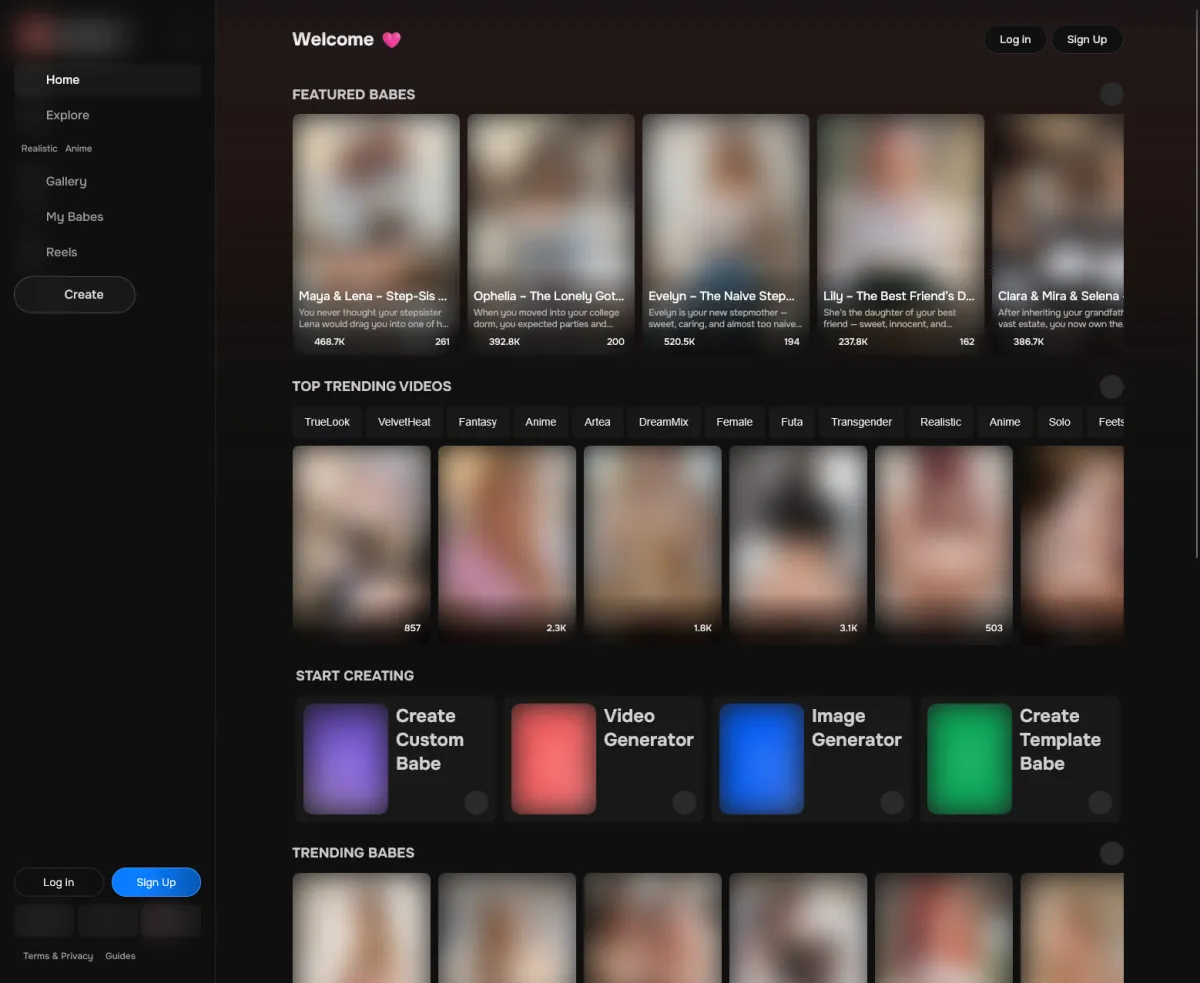Image resolution: width=1200 pixels, height=983 pixels.
Task: Click the round button beside Featured Babes heading
Action: click(x=1111, y=94)
